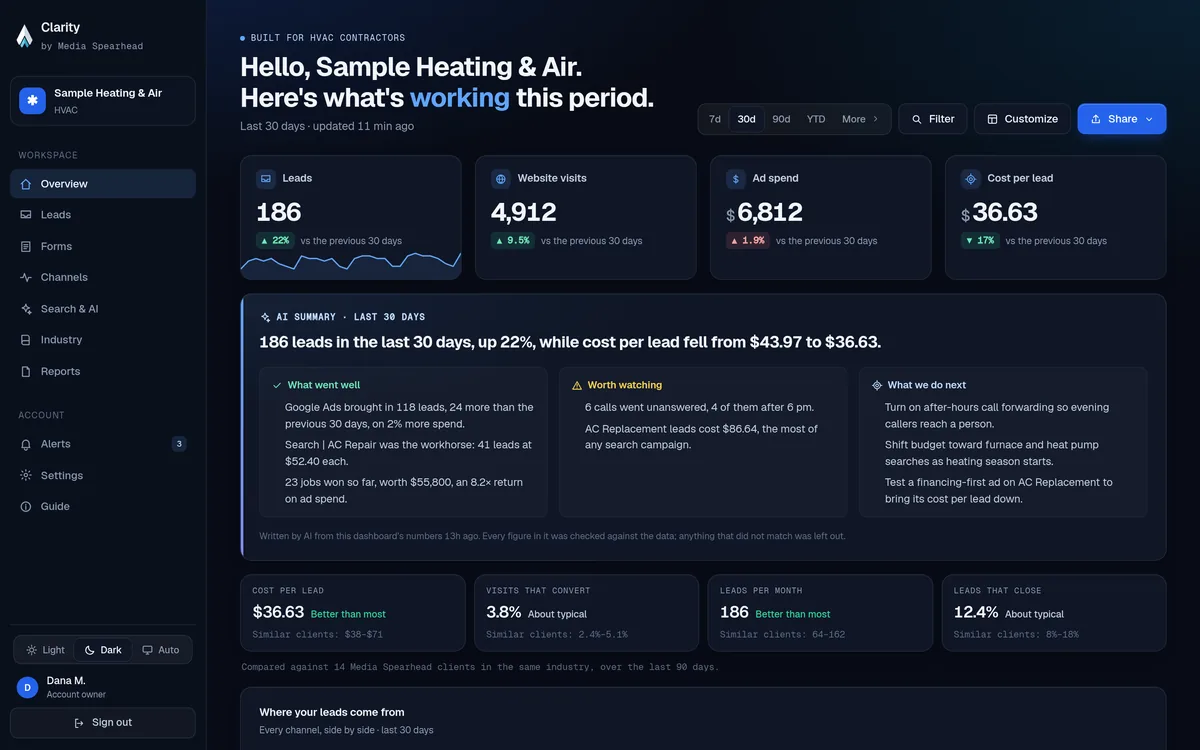
Task: Click the Clarity flame logo icon
Action: click(x=25, y=36)
